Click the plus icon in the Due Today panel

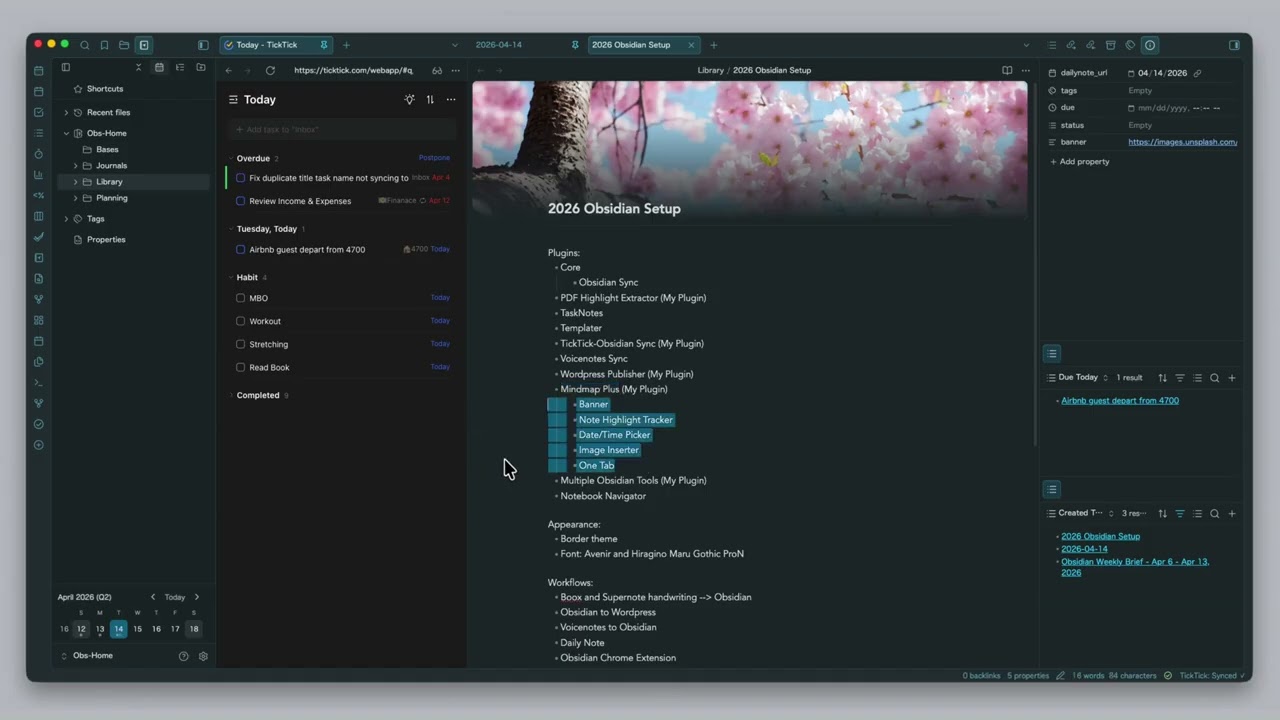1232,378
